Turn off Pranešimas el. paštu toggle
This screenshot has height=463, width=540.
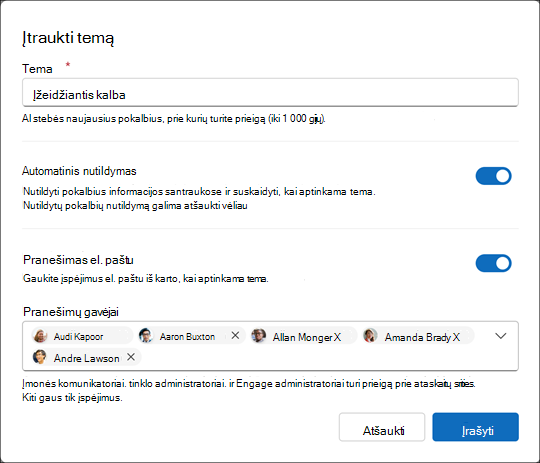click(494, 263)
